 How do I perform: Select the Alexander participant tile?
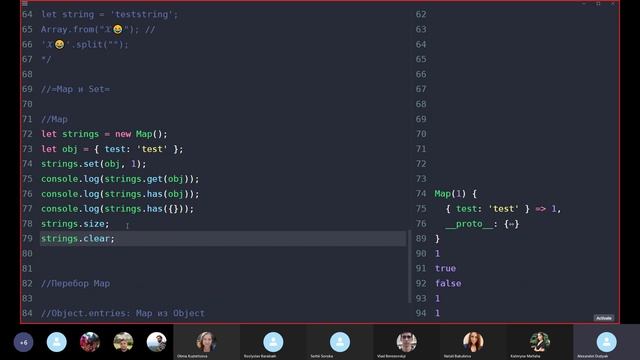pyautogui.click(x=607, y=342)
